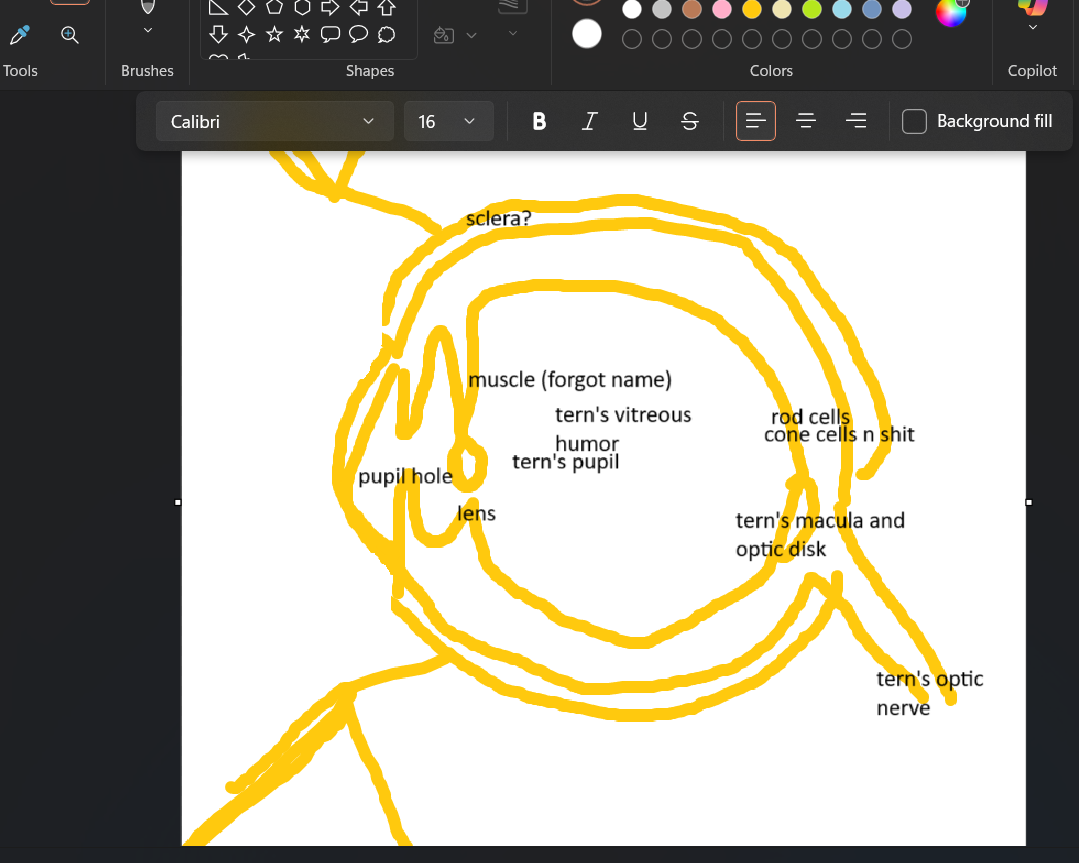Click the 'cone cells n shit' canvas text
This screenshot has width=1079, height=863.
pyautogui.click(x=839, y=435)
